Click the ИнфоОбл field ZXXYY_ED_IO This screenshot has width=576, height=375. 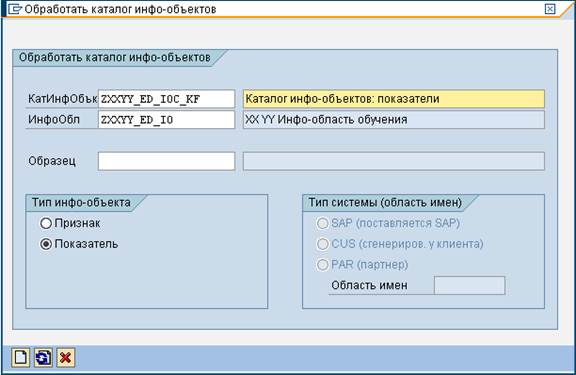point(166,120)
